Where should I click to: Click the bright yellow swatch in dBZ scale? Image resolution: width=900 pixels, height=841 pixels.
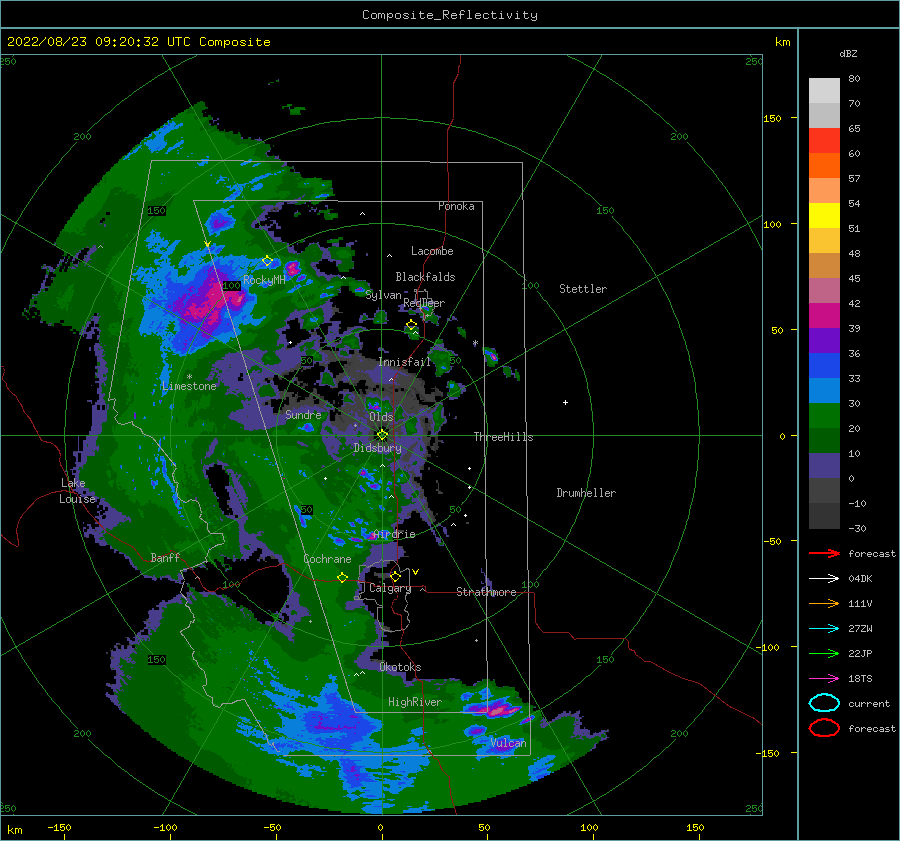click(824, 215)
